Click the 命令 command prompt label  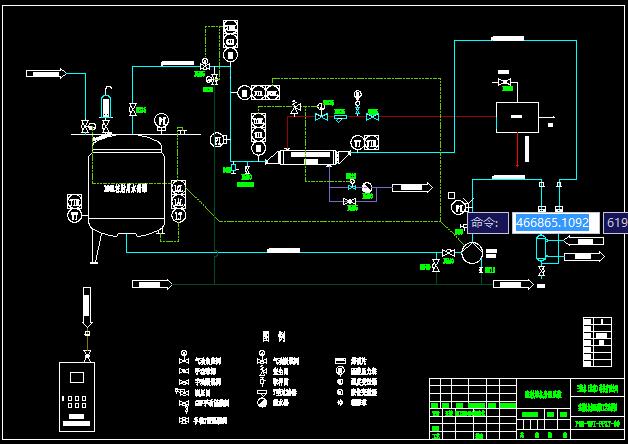click(488, 223)
